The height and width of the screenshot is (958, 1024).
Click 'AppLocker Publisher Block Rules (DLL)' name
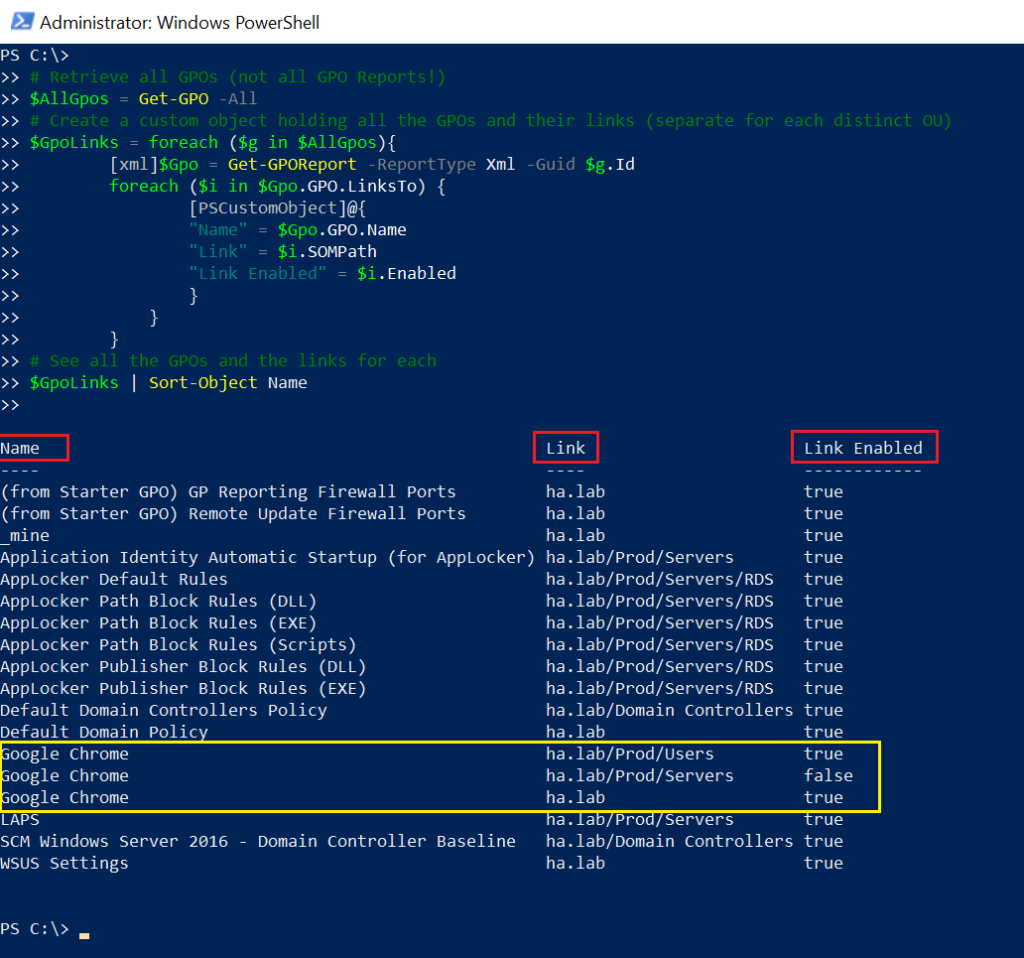click(x=183, y=667)
